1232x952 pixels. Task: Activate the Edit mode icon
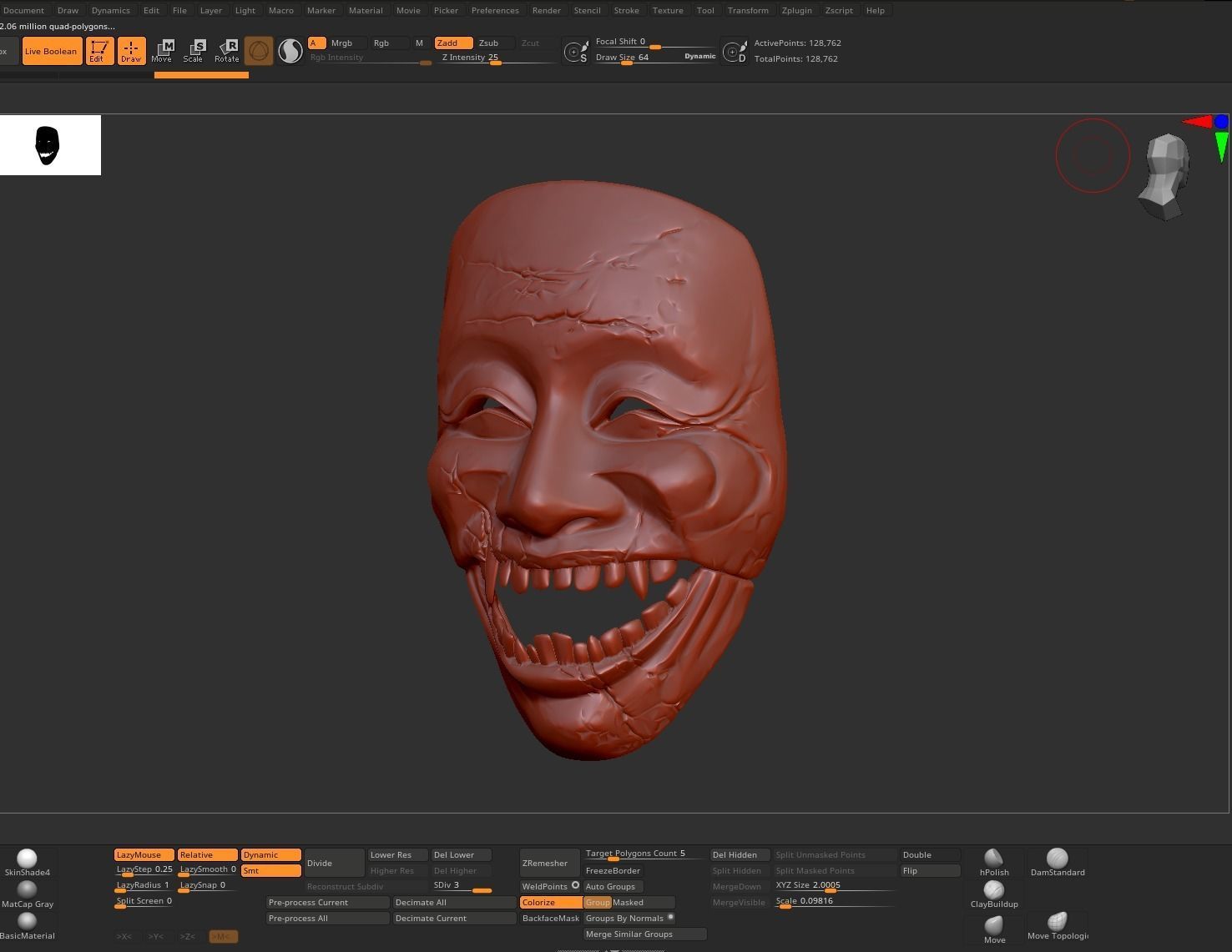point(99,51)
